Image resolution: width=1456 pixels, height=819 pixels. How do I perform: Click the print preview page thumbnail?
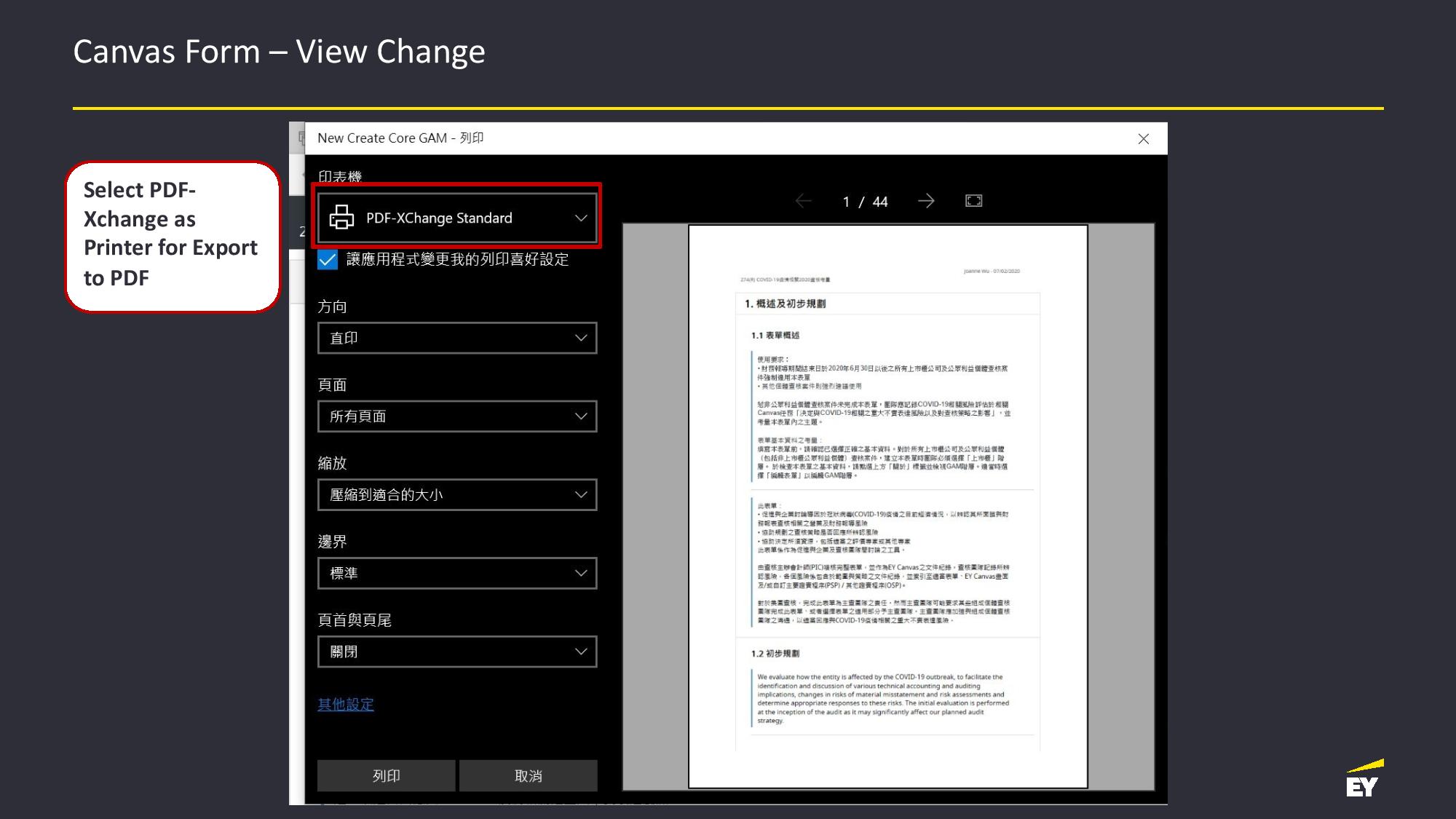click(888, 507)
